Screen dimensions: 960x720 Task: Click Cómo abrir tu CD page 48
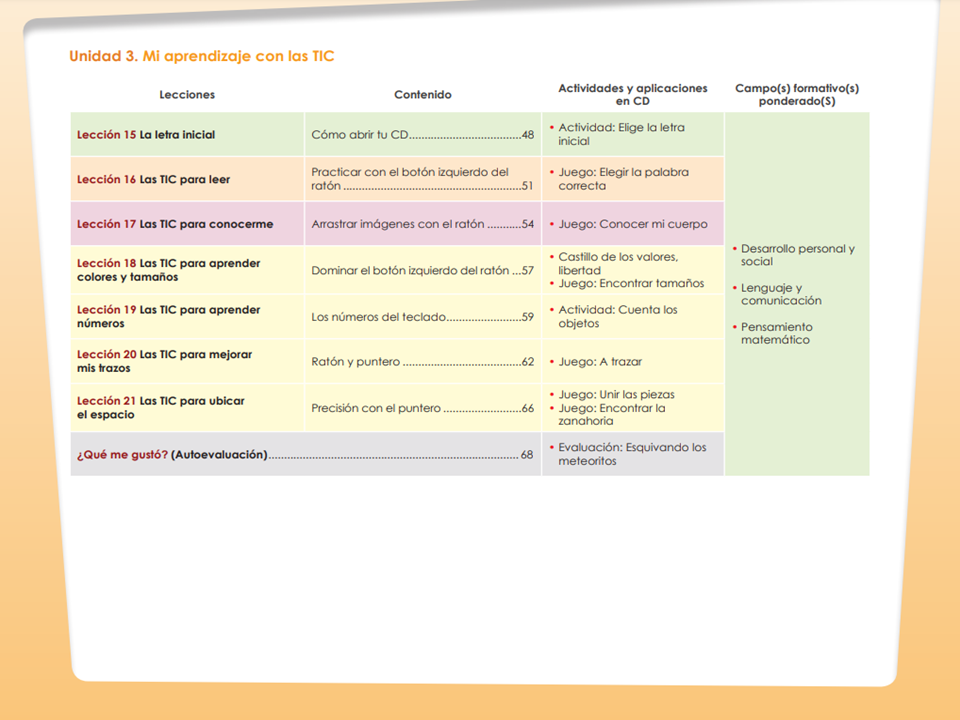pyautogui.click(x=422, y=135)
